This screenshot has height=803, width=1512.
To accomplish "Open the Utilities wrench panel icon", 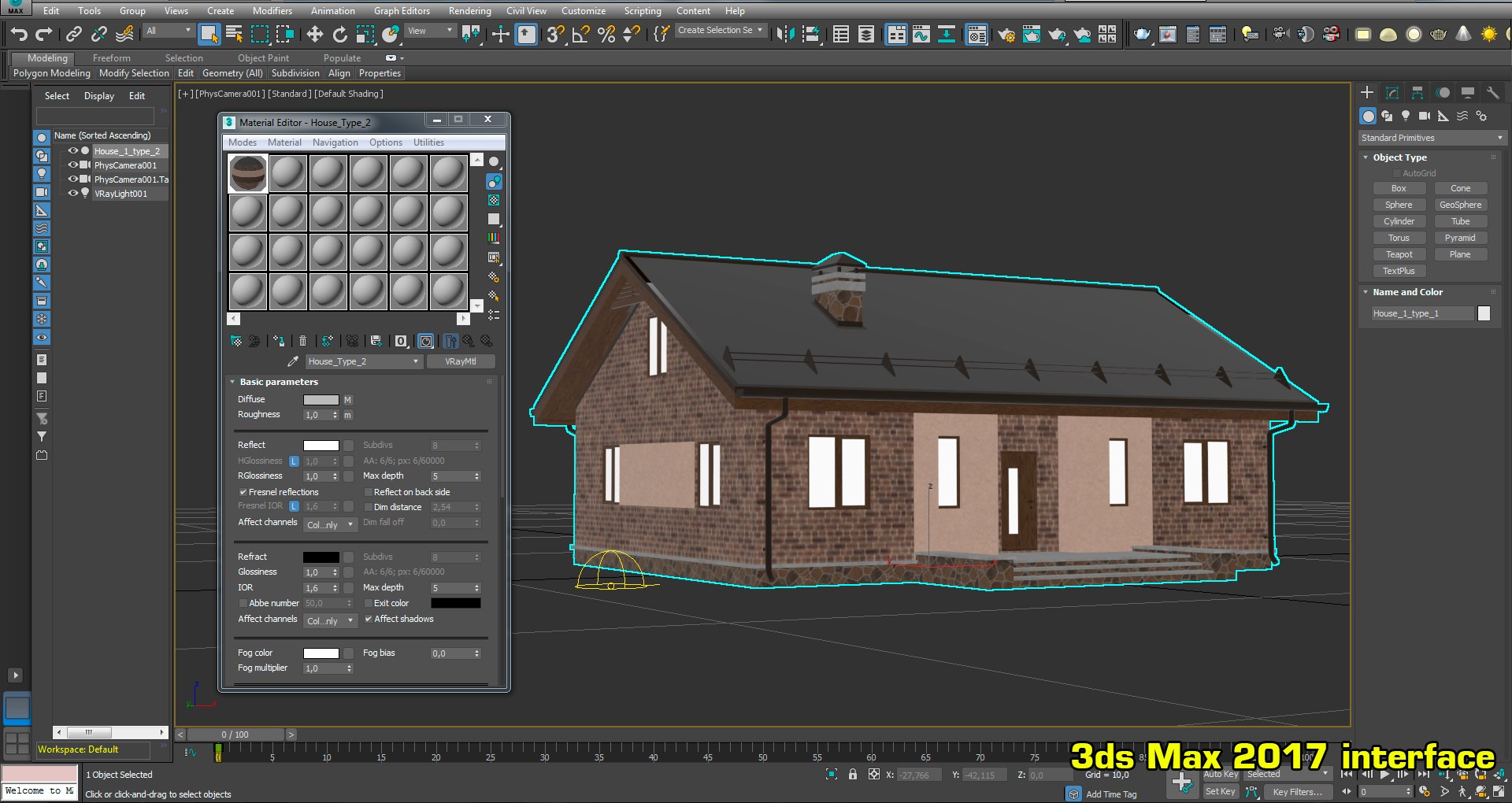I will coord(1492,92).
